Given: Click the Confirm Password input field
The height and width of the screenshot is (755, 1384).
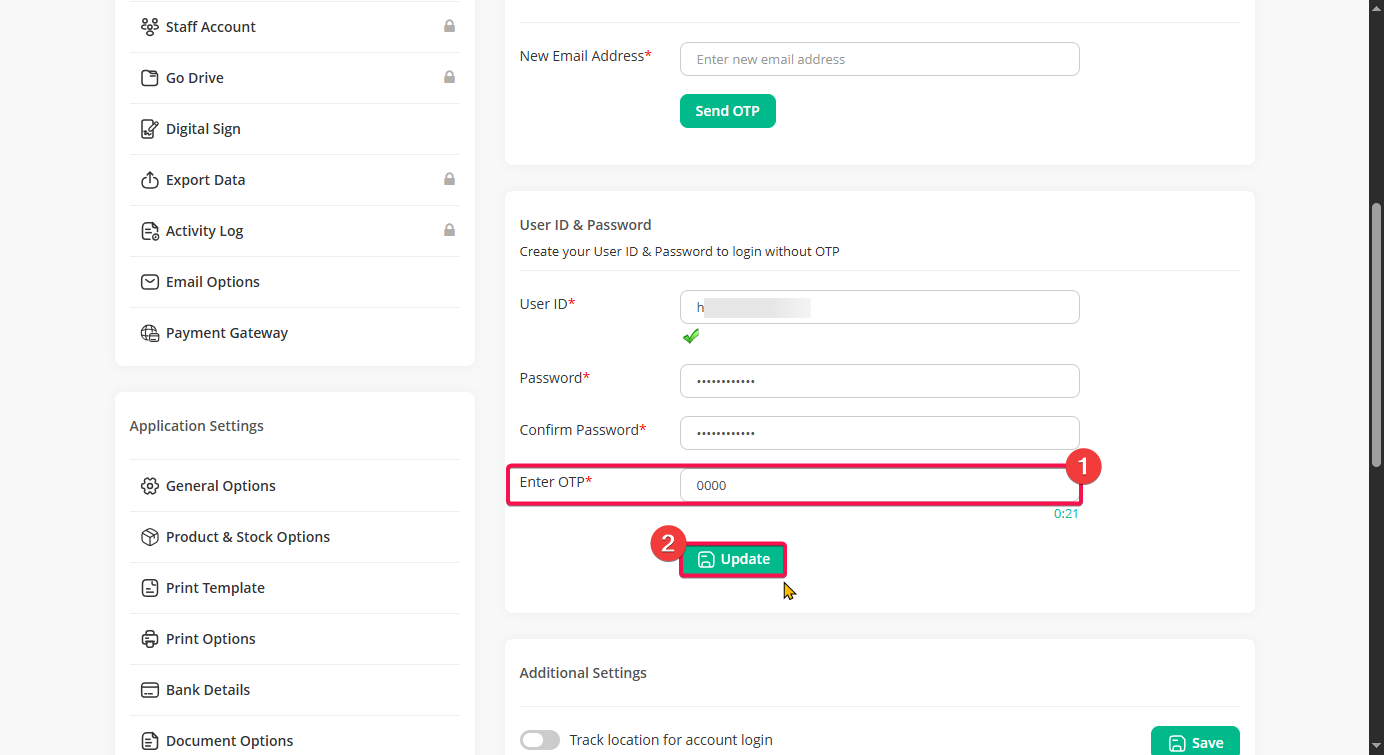Looking at the screenshot, I should (x=879, y=433).
